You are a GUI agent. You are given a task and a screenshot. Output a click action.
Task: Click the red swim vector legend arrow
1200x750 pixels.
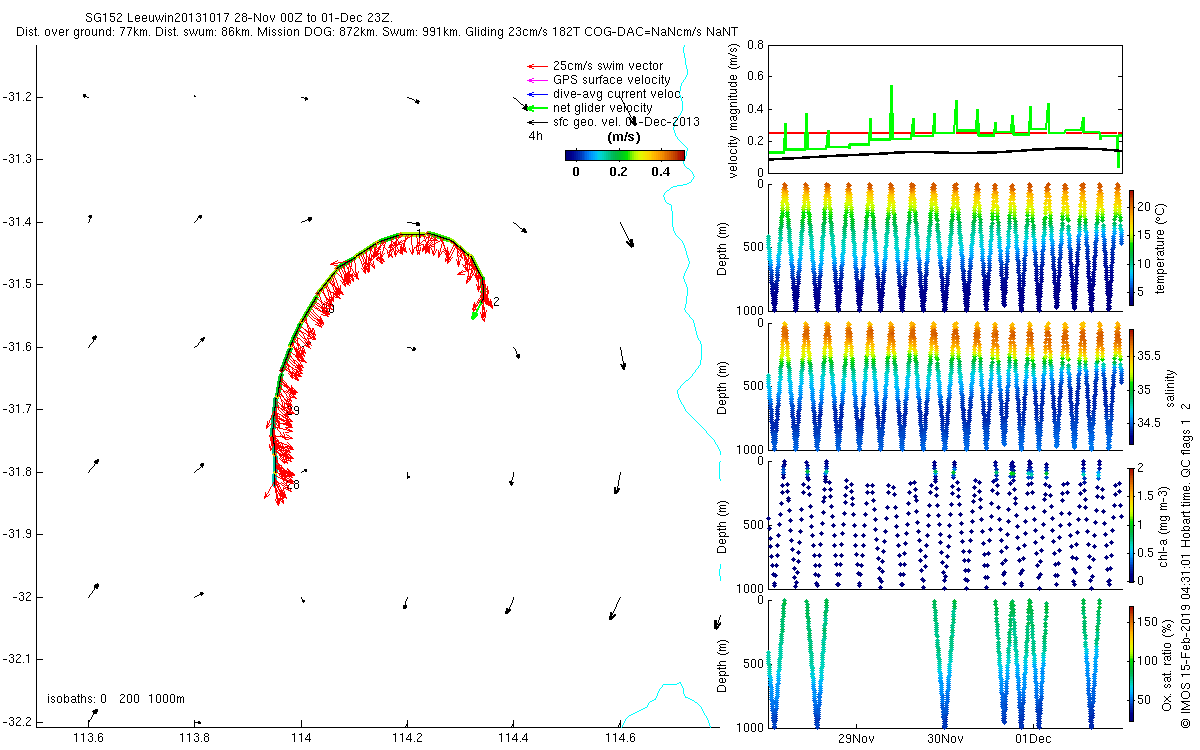pos(536,66)
